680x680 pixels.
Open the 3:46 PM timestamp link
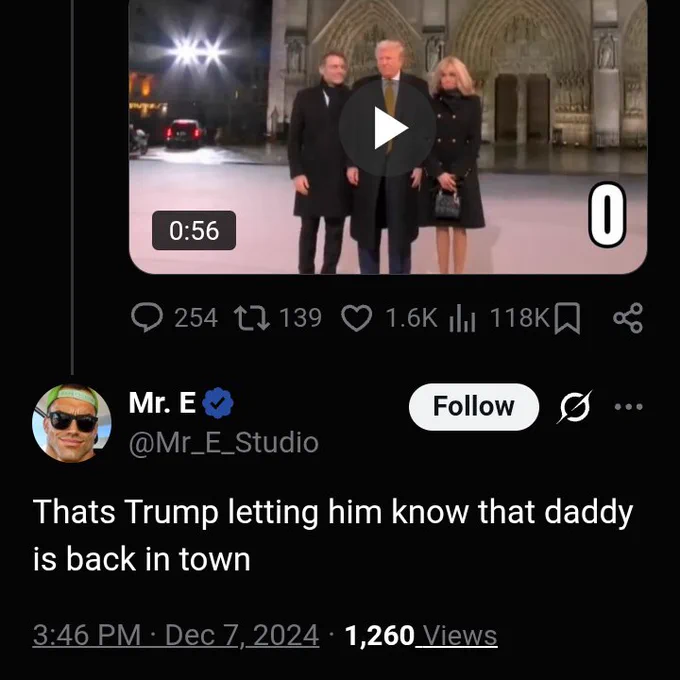(x=87, y=635)
